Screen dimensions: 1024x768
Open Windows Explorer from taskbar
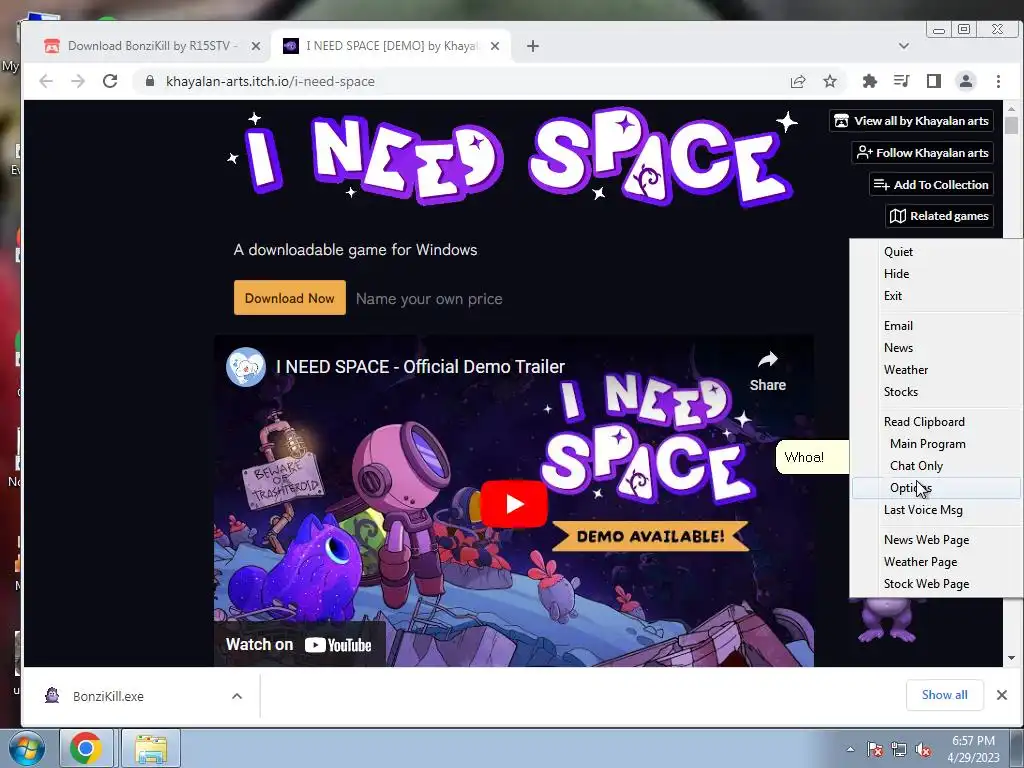click(151, 748)
